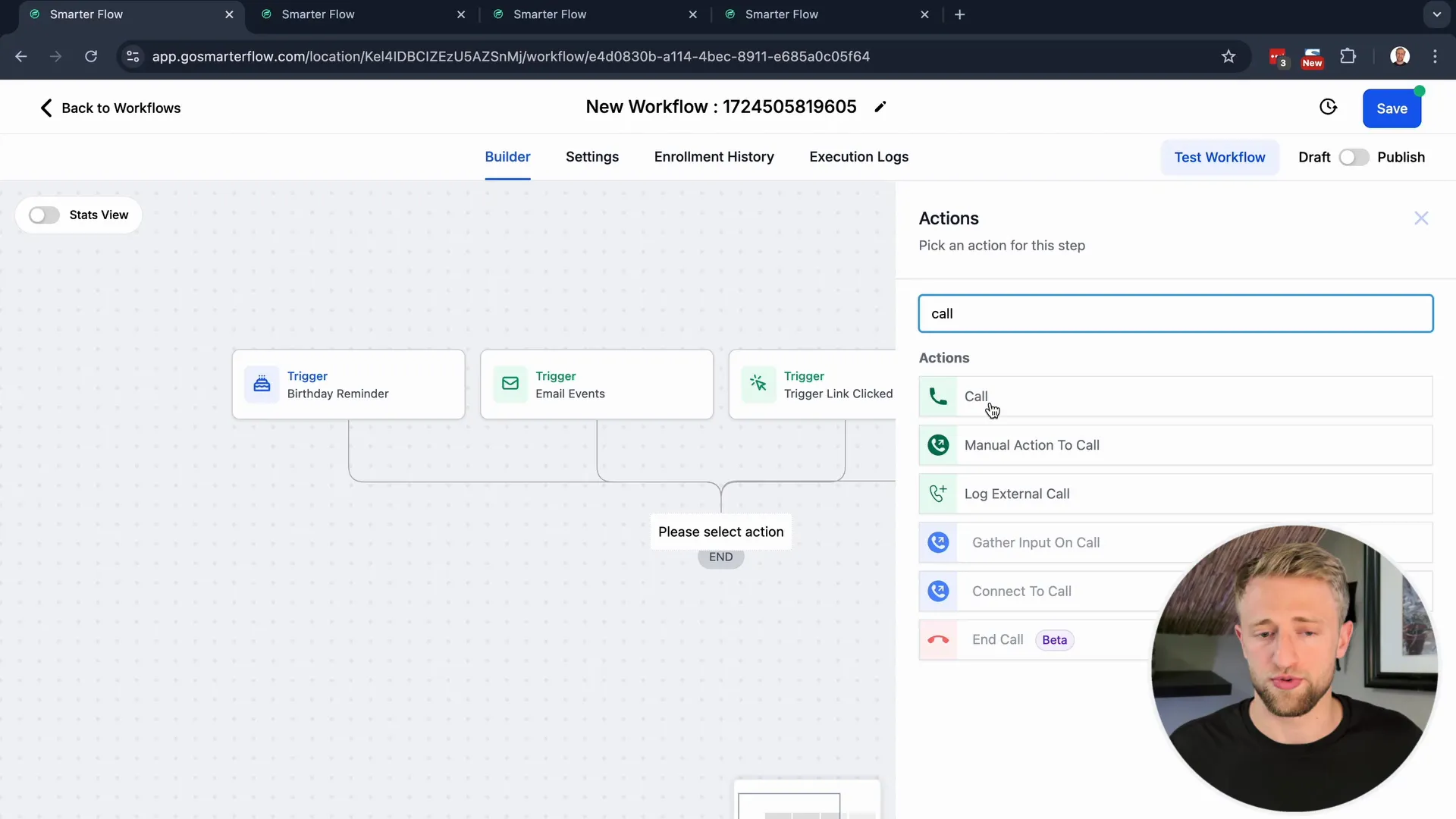The height and width of the screenshot is (819, 1456).
Task: Go Back to Workflows
Action: pyautogui.click(x=111, y=108)
